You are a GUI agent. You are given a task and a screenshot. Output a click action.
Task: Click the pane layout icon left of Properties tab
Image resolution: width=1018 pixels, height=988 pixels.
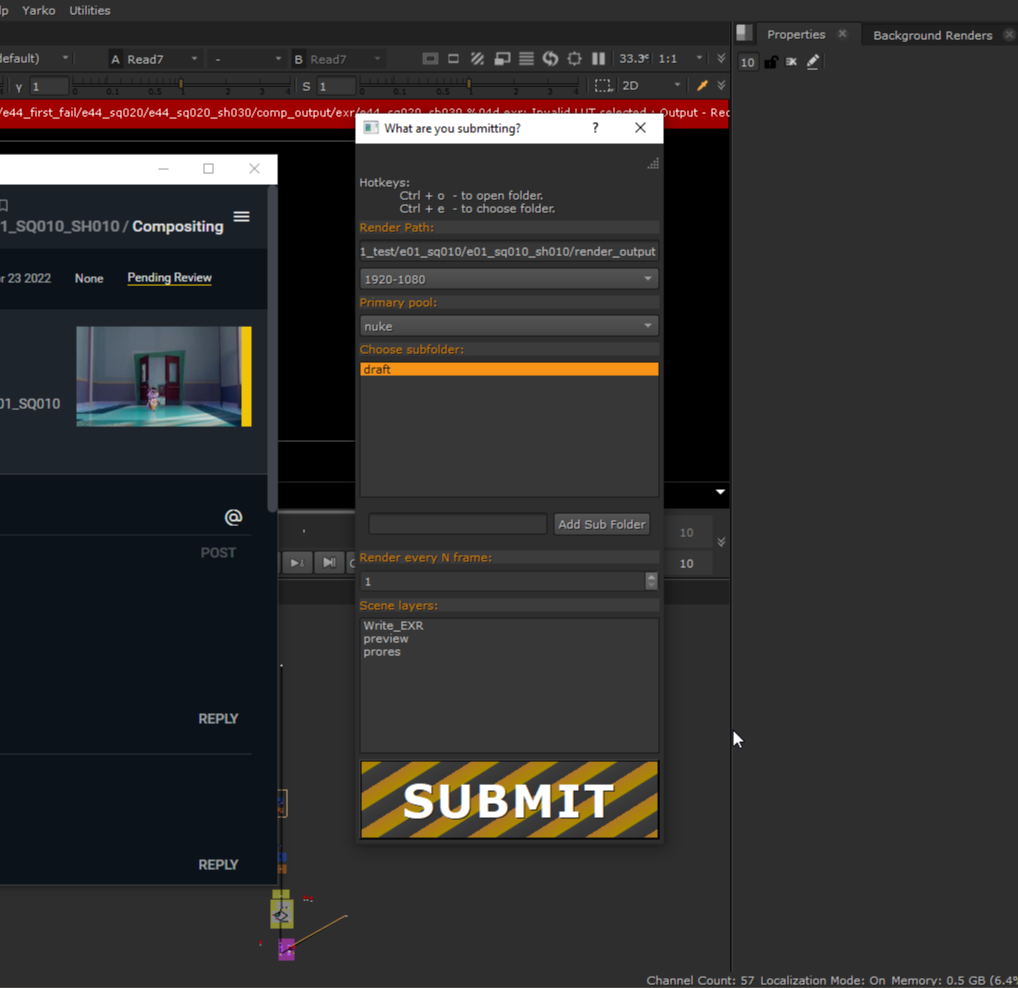(x=744, y=33)
